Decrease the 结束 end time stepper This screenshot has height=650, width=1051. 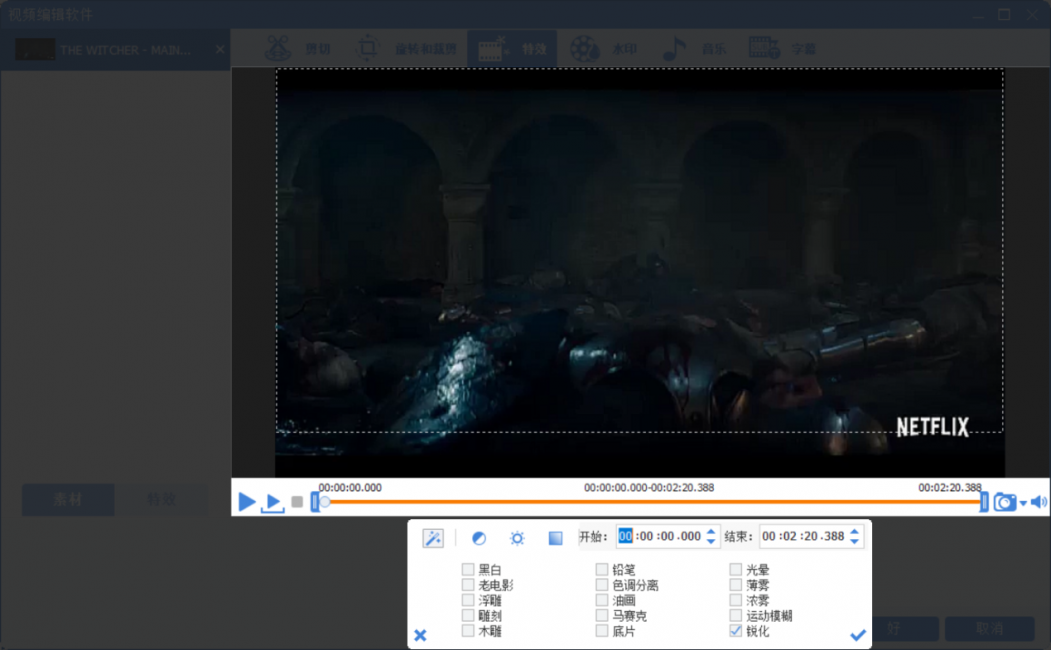(x=854, y=542)
